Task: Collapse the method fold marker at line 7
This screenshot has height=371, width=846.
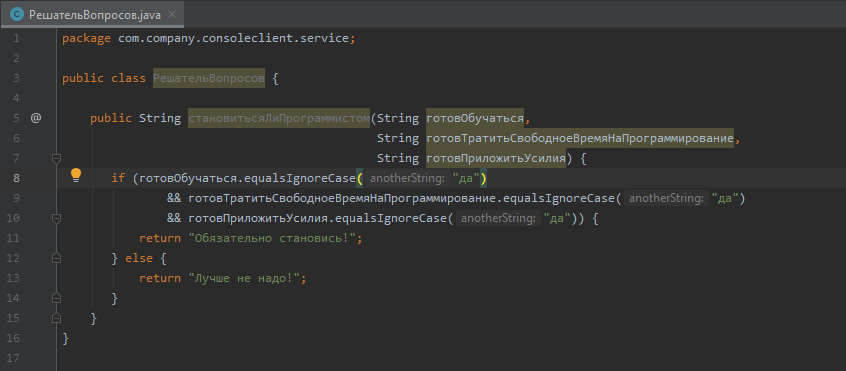Action: [56, 158]
